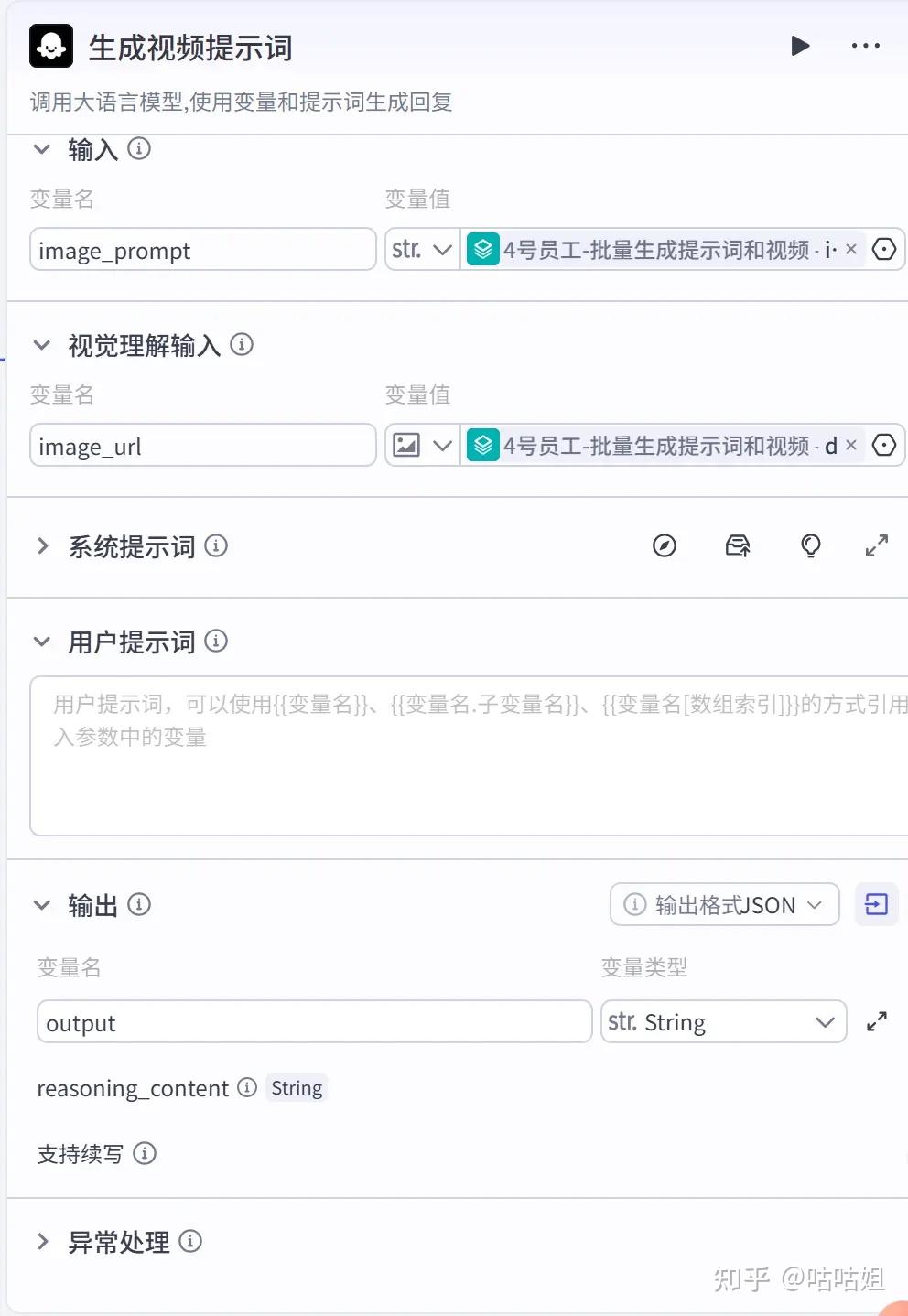The width and height of the screenshot is (908, 1316).
Task: Open the image type dropdown for image_url
Action: 422,445
